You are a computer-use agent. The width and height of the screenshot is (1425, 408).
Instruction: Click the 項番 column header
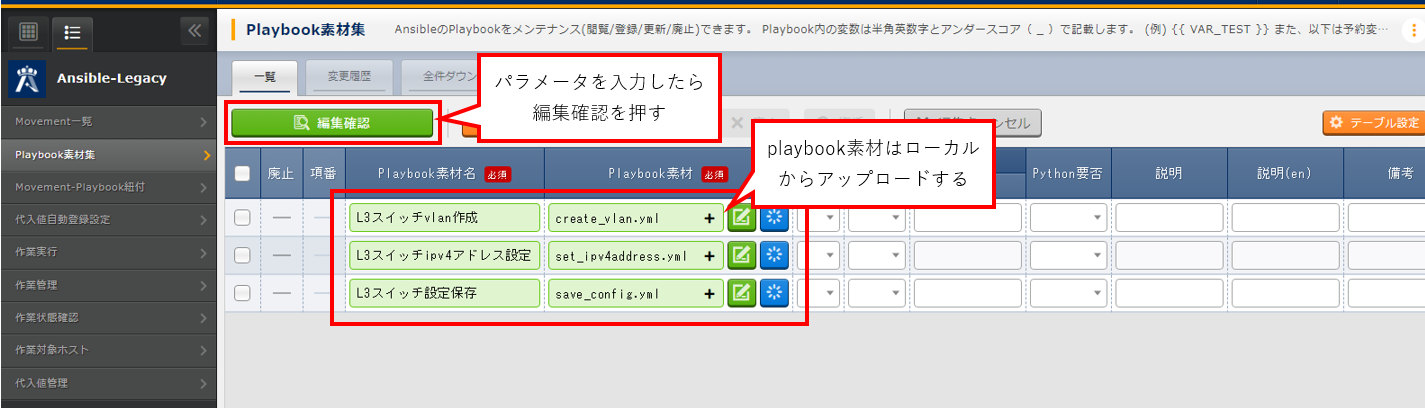[323, 173]
